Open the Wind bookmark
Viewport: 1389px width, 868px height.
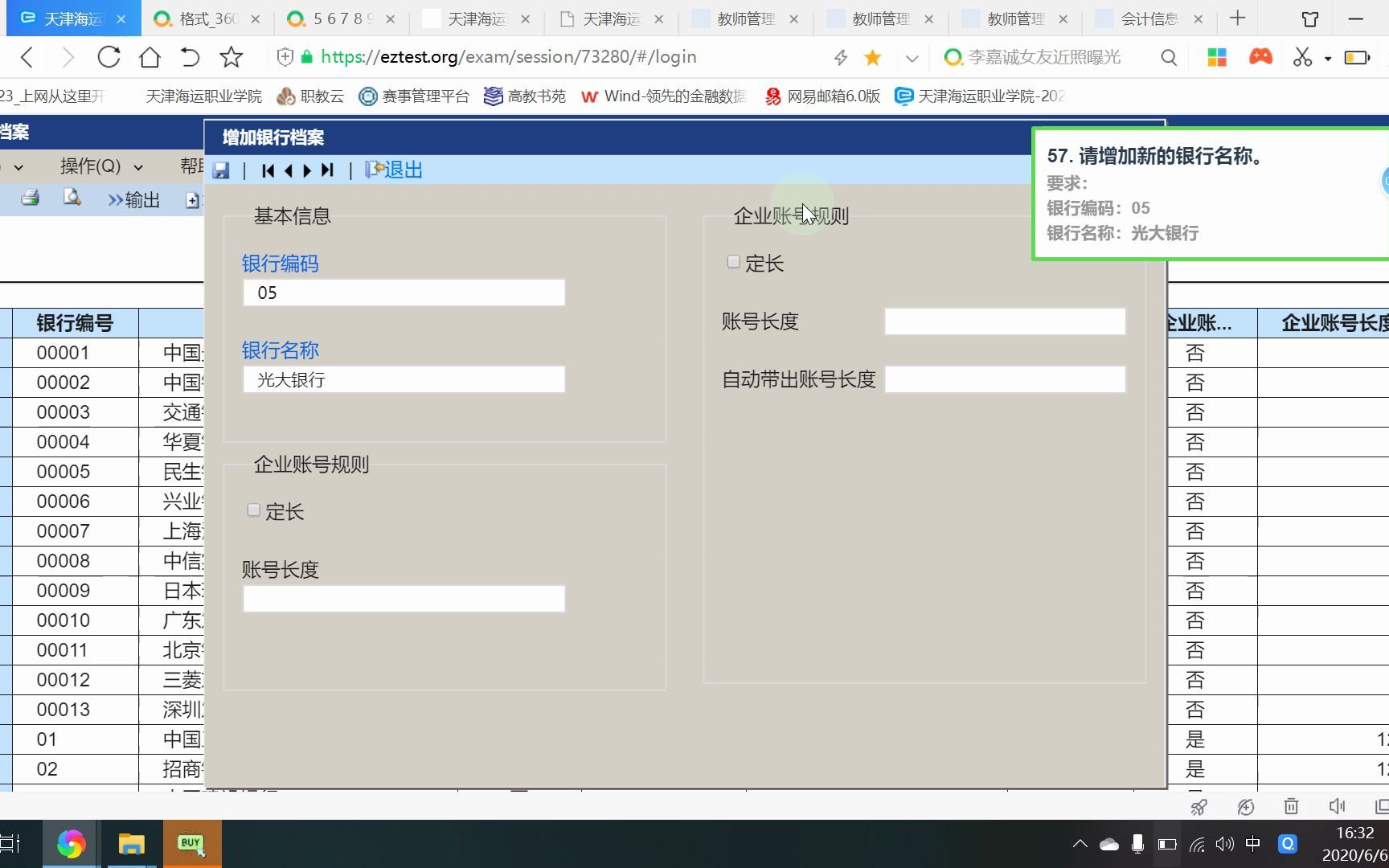[x=664, y=96]
